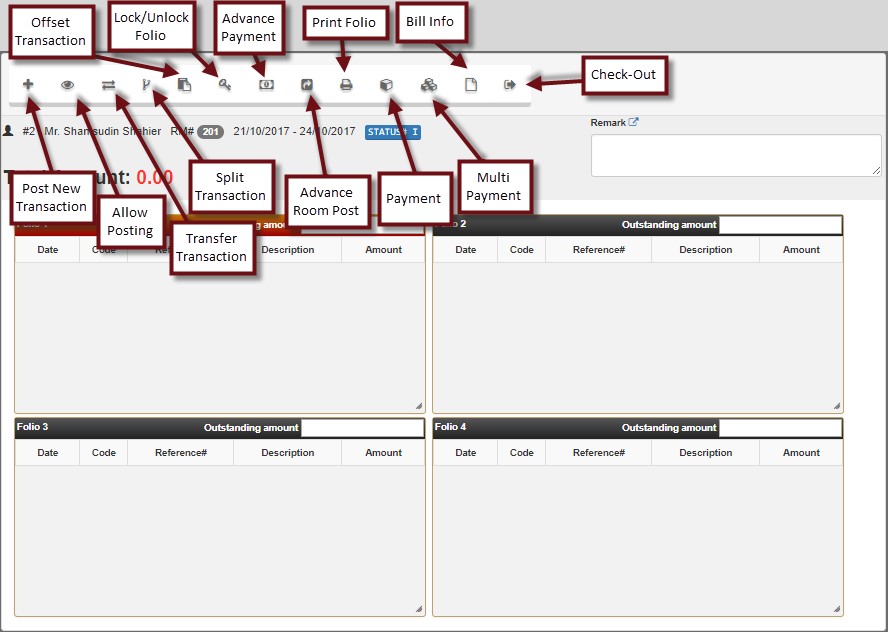The width and height of the screenshot is (888, 632).
Task: Click Folio 3 outstanding amount field
Action: (x=362, y=428)
